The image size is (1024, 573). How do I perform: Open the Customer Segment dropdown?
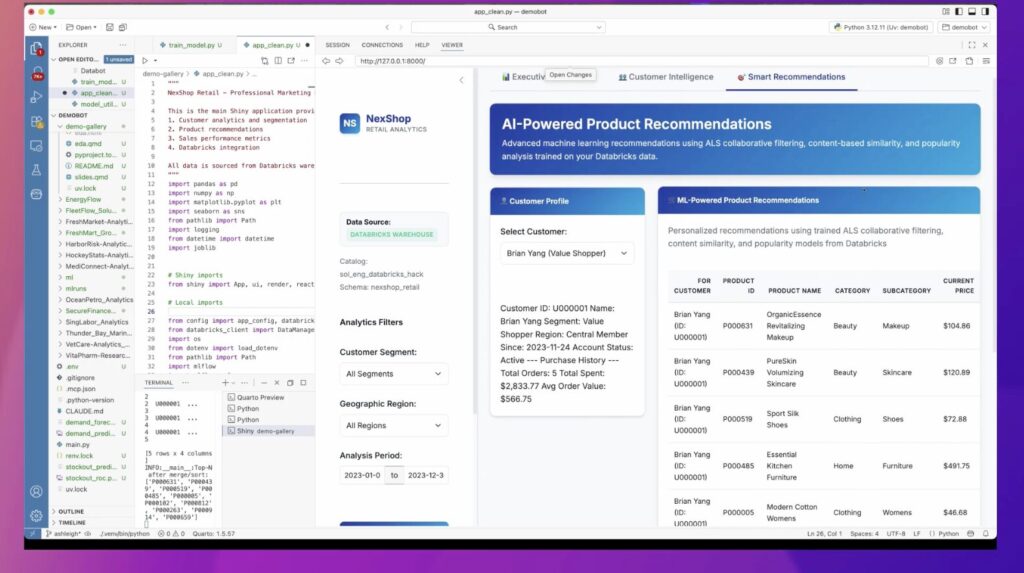click(x=394, y=374)
